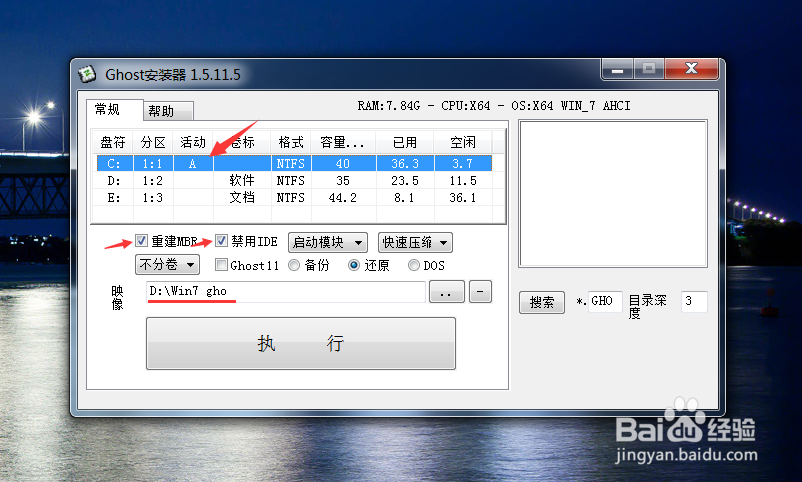Screen dimensions: 802x482
Task: Expand the 快速压缩 dropdown
Action: click(415, 243)
